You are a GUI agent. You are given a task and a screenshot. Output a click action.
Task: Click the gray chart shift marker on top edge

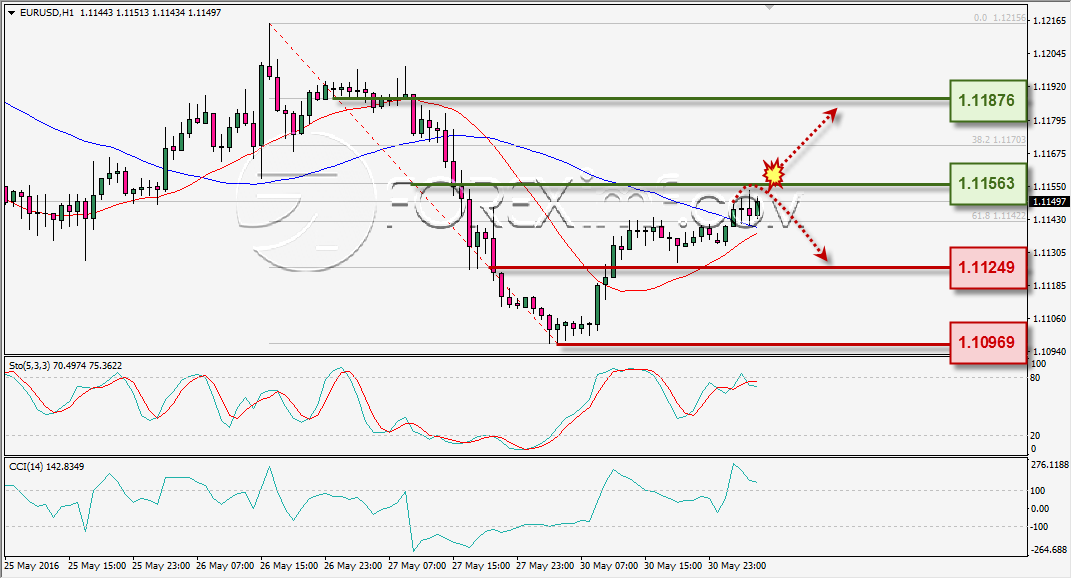pos(769,6)
